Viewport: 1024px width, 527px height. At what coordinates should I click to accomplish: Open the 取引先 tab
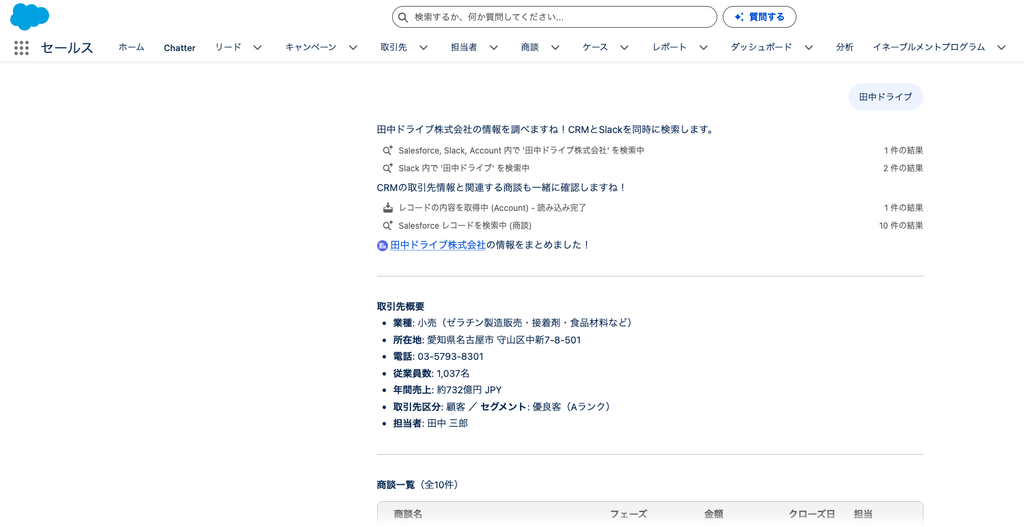(394, 47)
